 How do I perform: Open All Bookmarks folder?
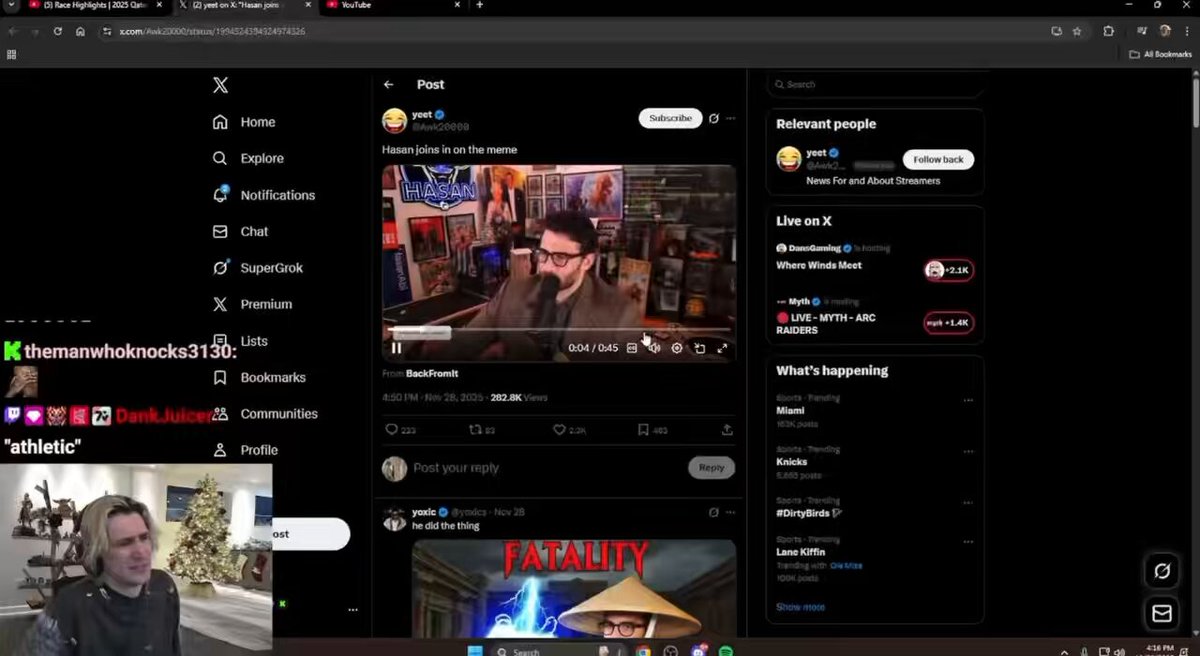click(x=1160, y=54)
